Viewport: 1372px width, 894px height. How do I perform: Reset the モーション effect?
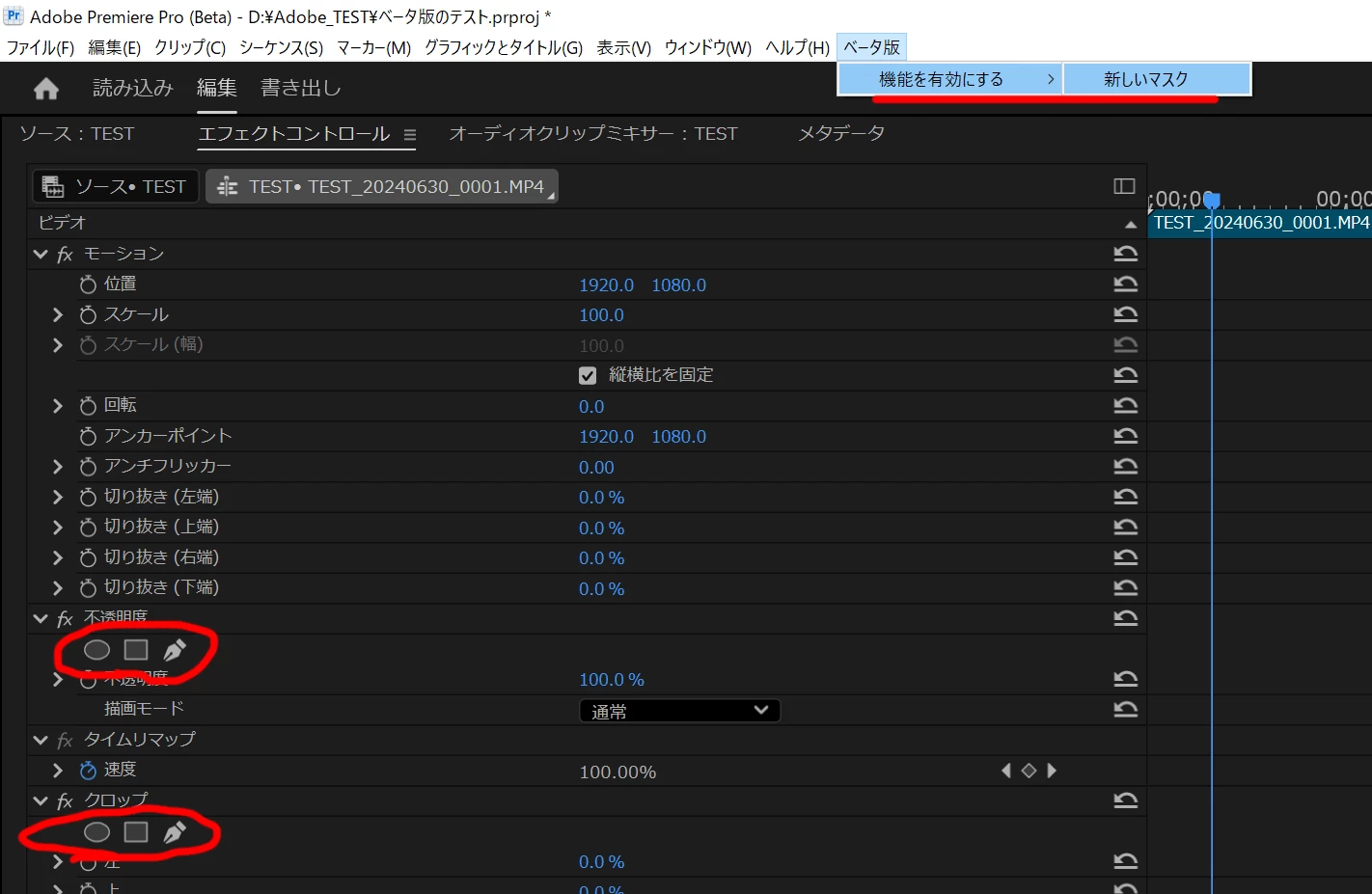click(1125, 254)
